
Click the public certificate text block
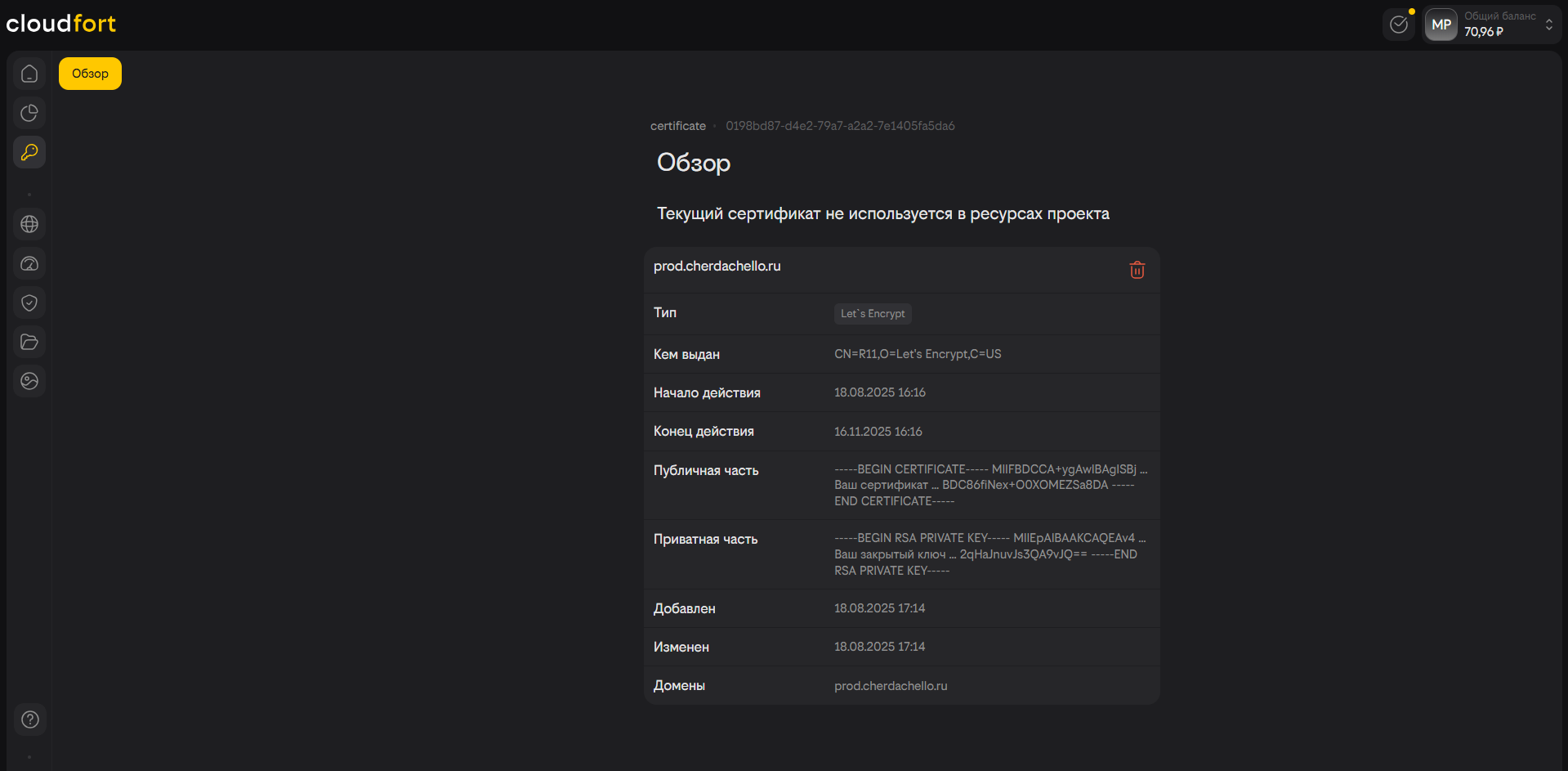point(990,485)
